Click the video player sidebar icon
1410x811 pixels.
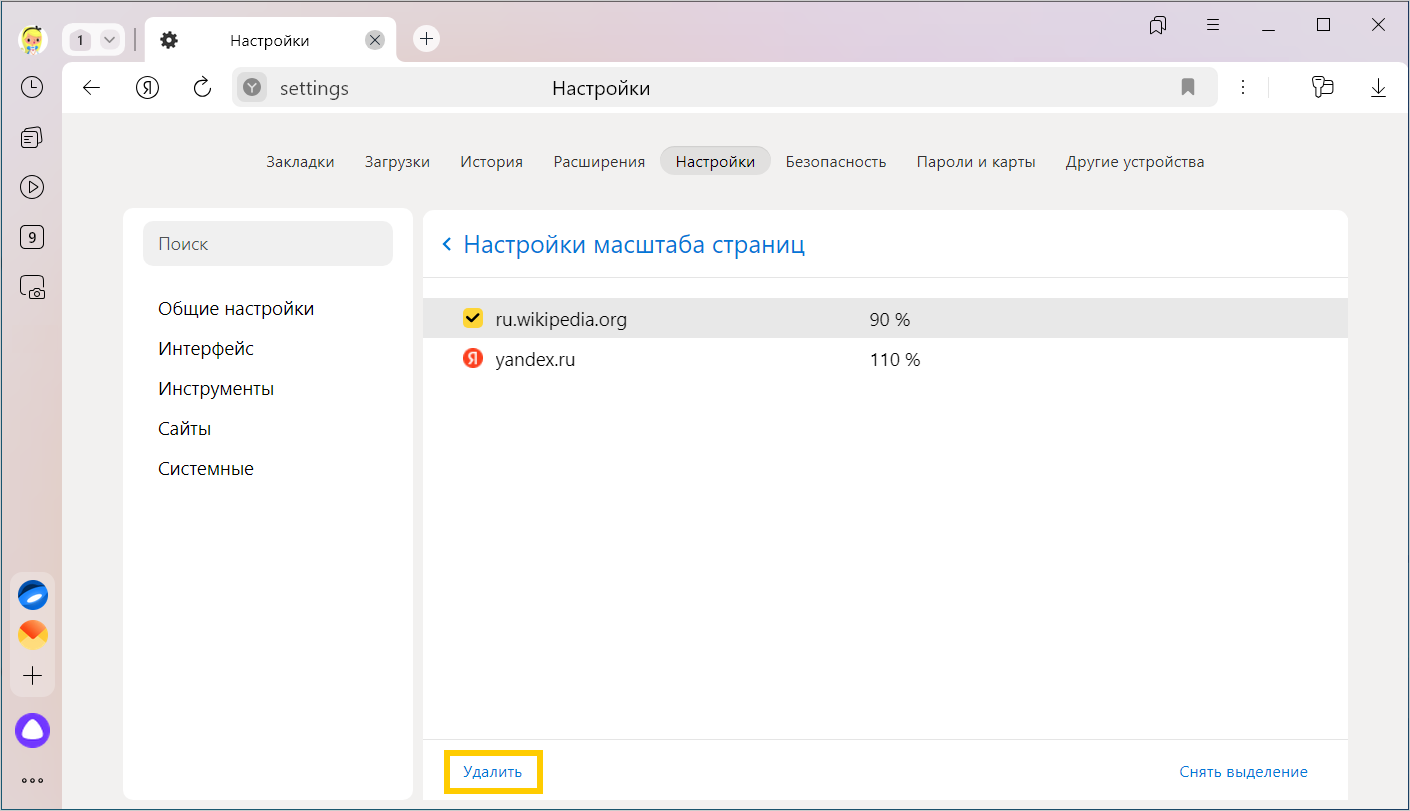tap(32, 187)
